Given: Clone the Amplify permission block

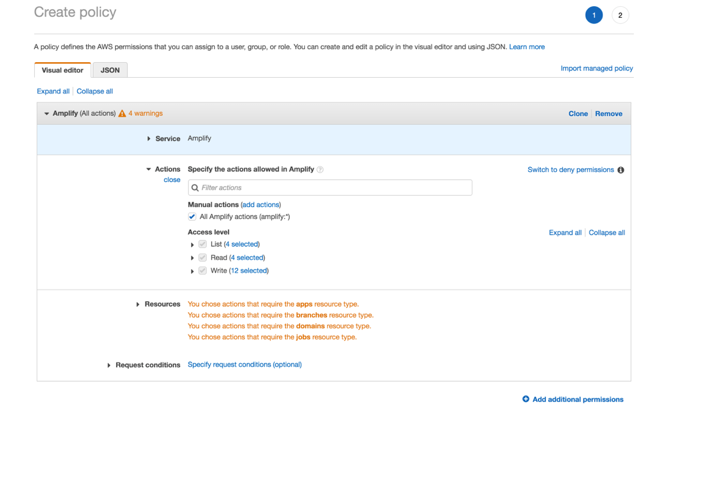Looking at the screenshot, I should point(578,113).
